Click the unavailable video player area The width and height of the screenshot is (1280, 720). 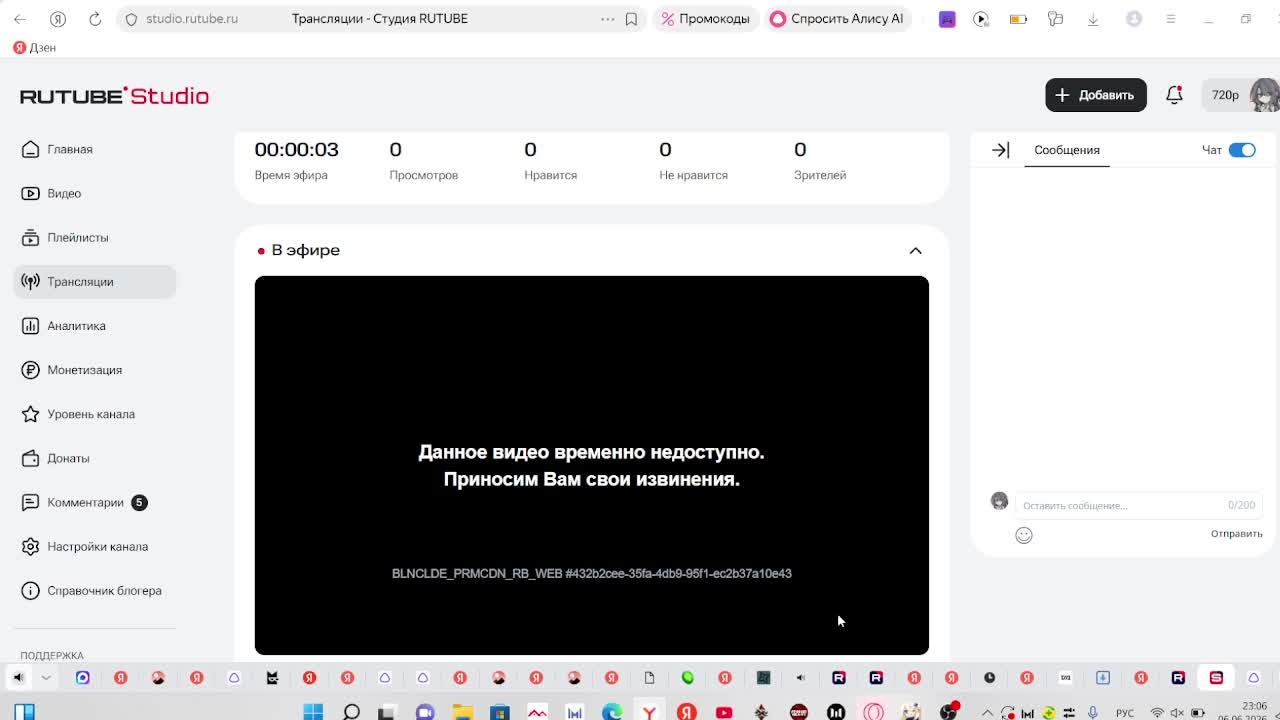pyautogui.click(x=592, y=465)
